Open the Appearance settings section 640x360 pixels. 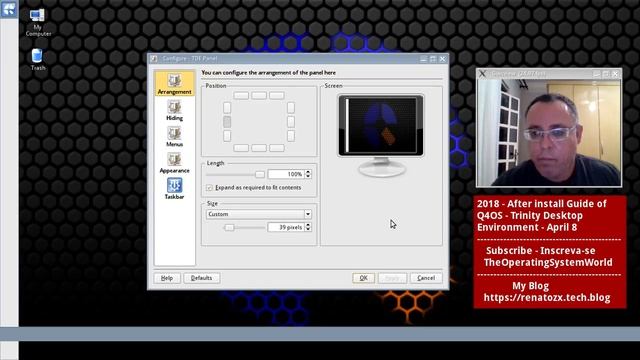tap(174, 163)
